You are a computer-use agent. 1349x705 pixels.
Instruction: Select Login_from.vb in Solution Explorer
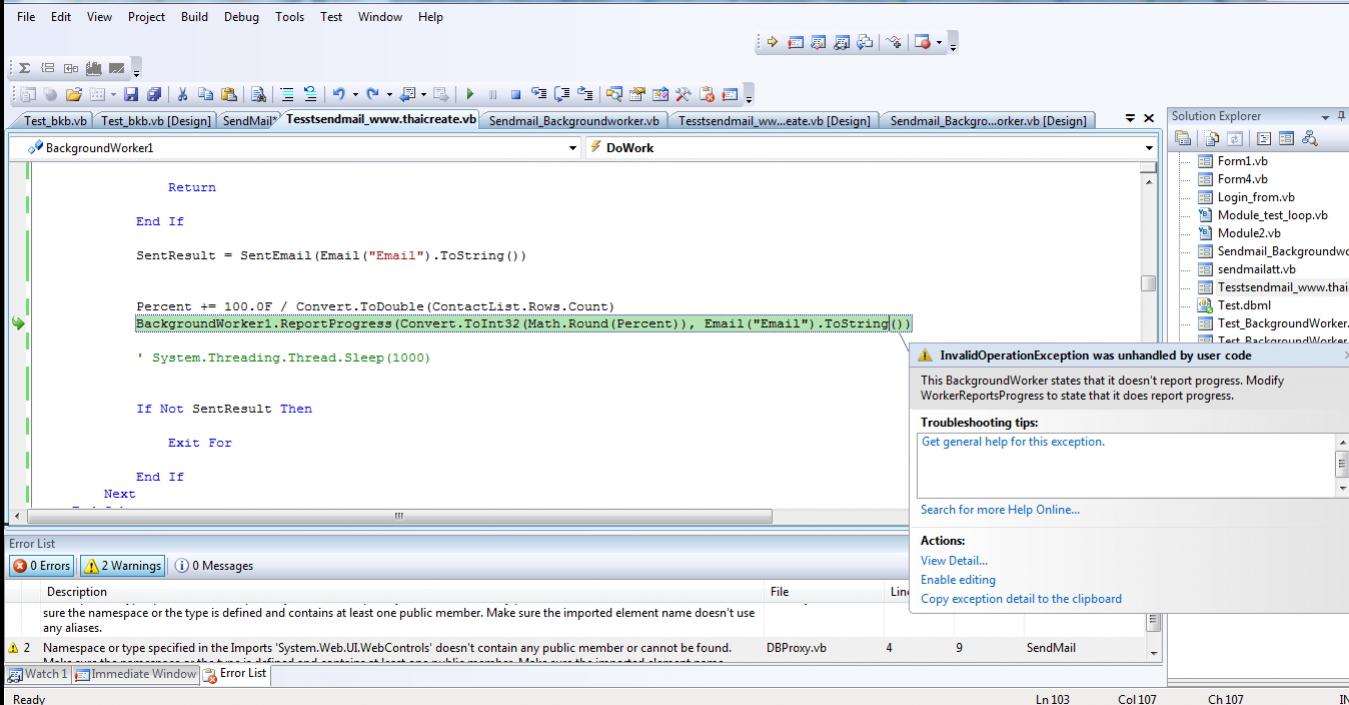pyautogui.click(x=1255, y=197)
